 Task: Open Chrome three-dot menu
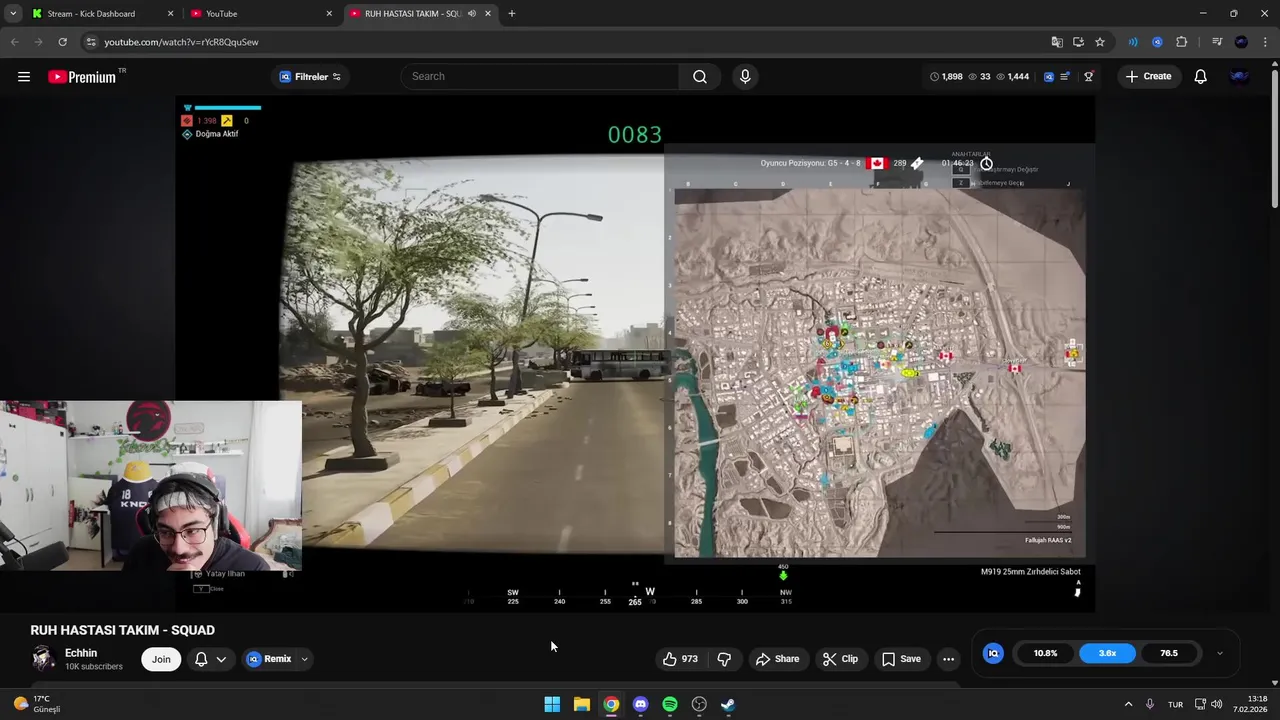click(1265, 42)
